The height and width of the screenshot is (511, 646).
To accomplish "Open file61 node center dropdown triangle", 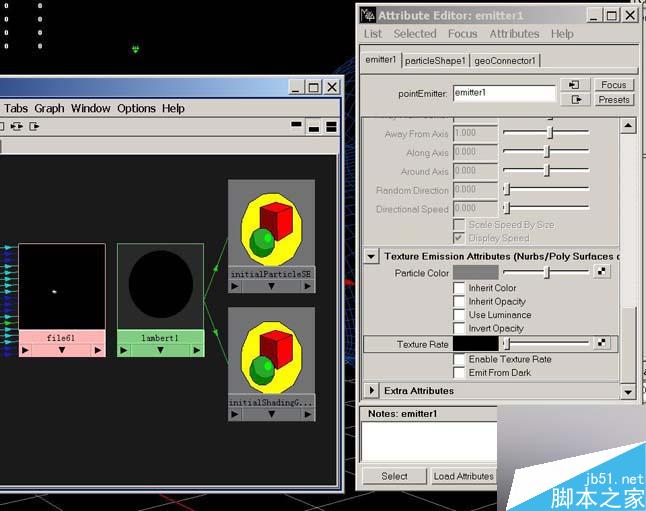I will (62, 350).
